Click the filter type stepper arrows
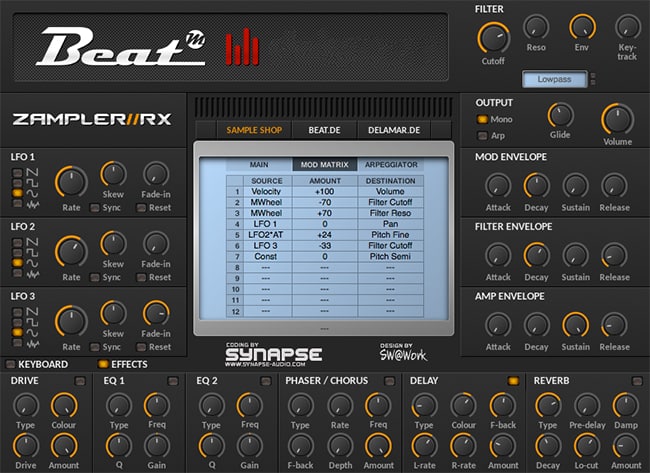 tap(593, 79)
